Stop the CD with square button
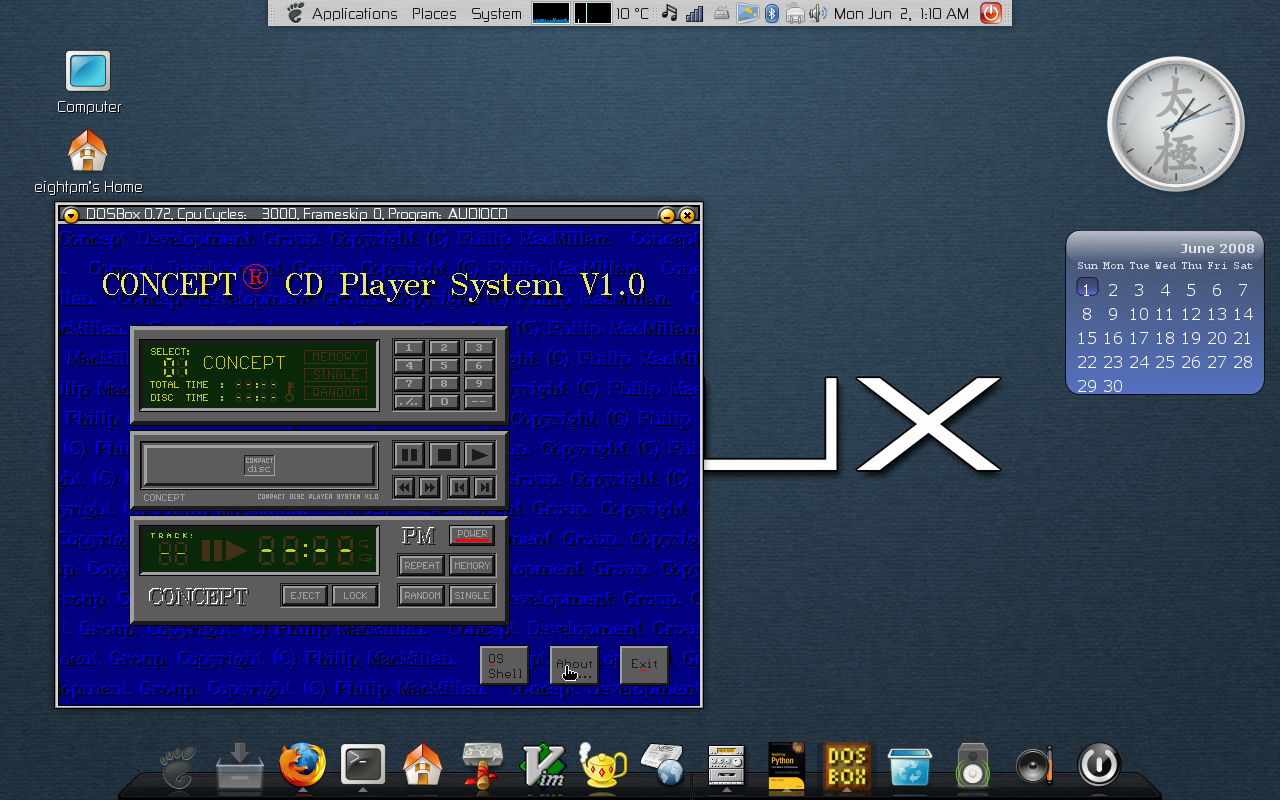The height and width of the screenshot is (800, 1280). [x=445, y=455]
